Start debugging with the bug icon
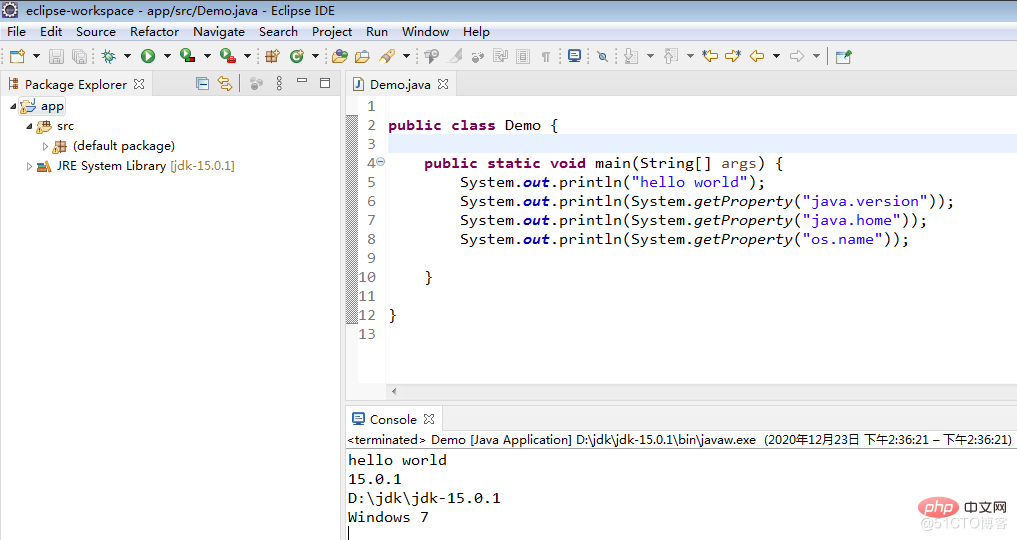Image resolution: width=1017 pixels, height=540 pixels. pyautogui.click(x=108, y=56)
